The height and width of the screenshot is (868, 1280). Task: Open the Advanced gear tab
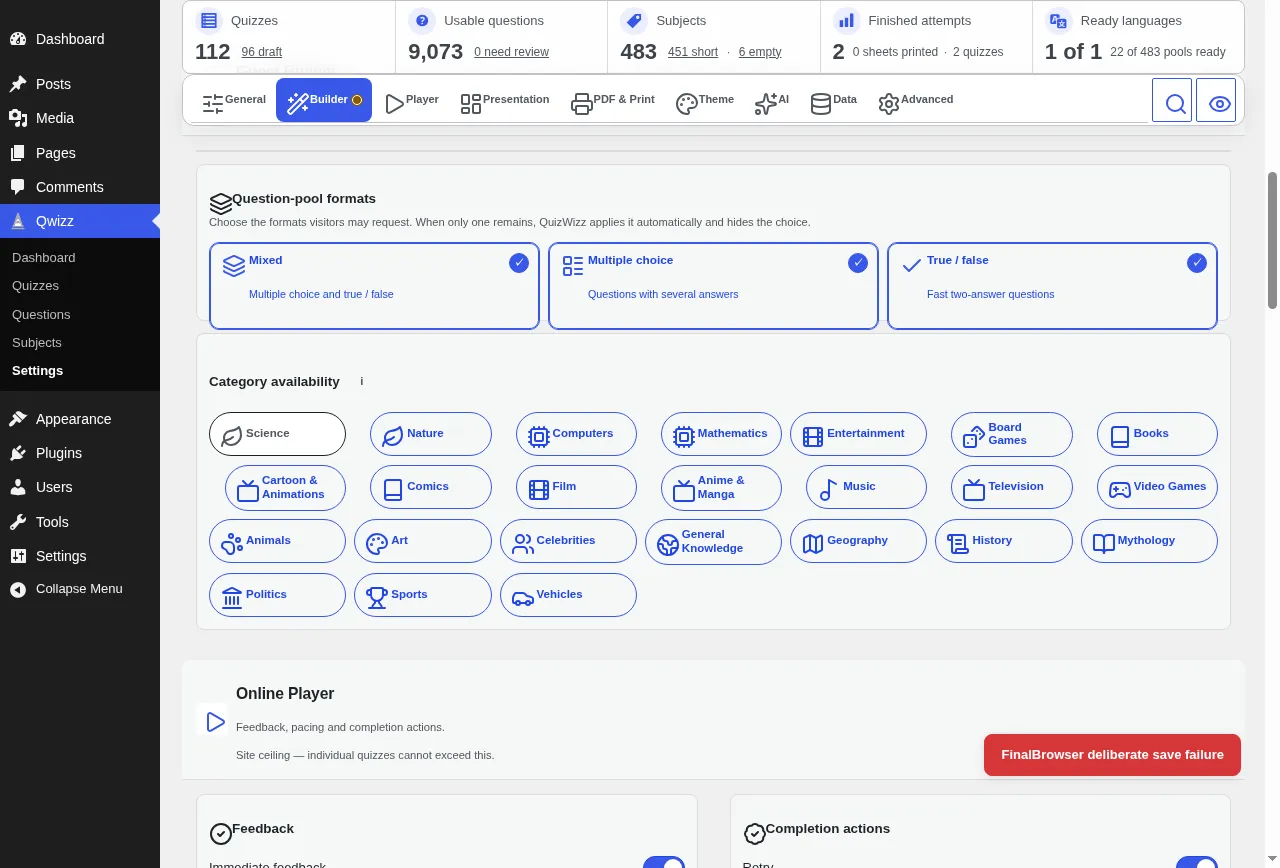[915, 100]
